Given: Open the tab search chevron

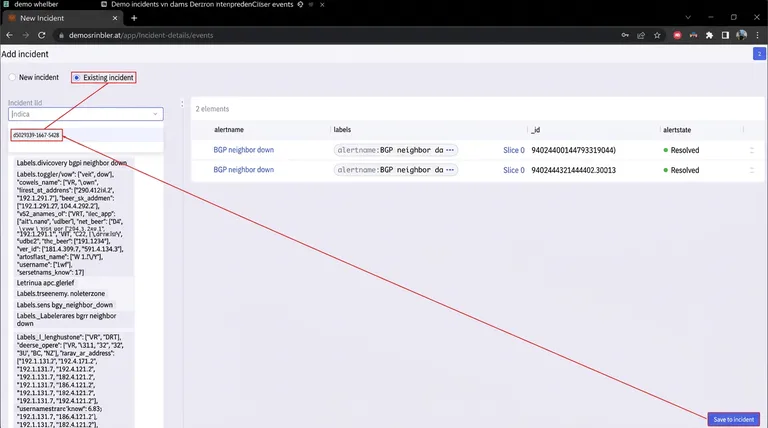Looking at the screenshot, I should pos(688,17).
